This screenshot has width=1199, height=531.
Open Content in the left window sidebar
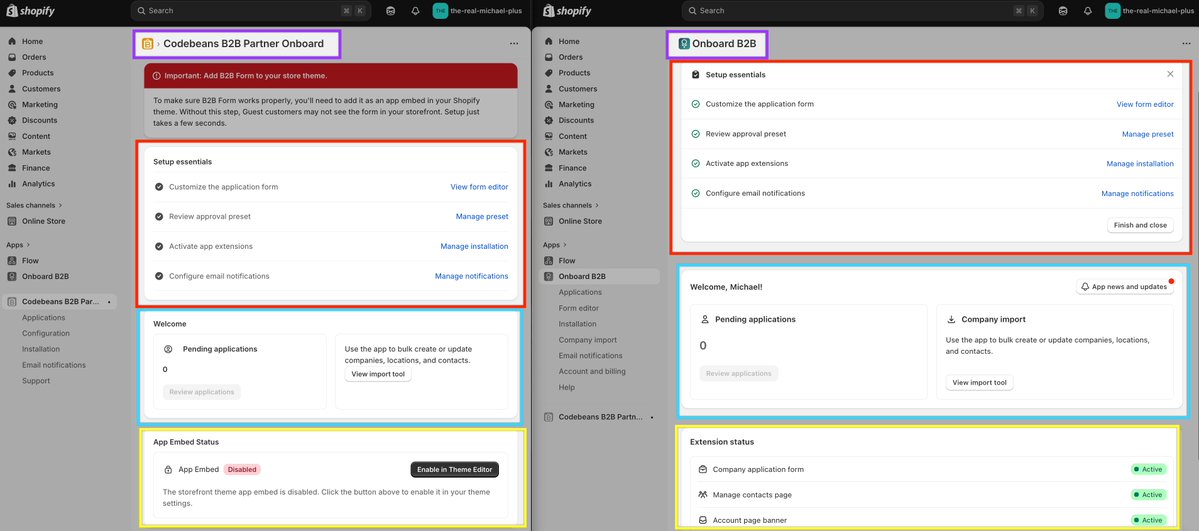pyautogui.click(x=36, y=136)
